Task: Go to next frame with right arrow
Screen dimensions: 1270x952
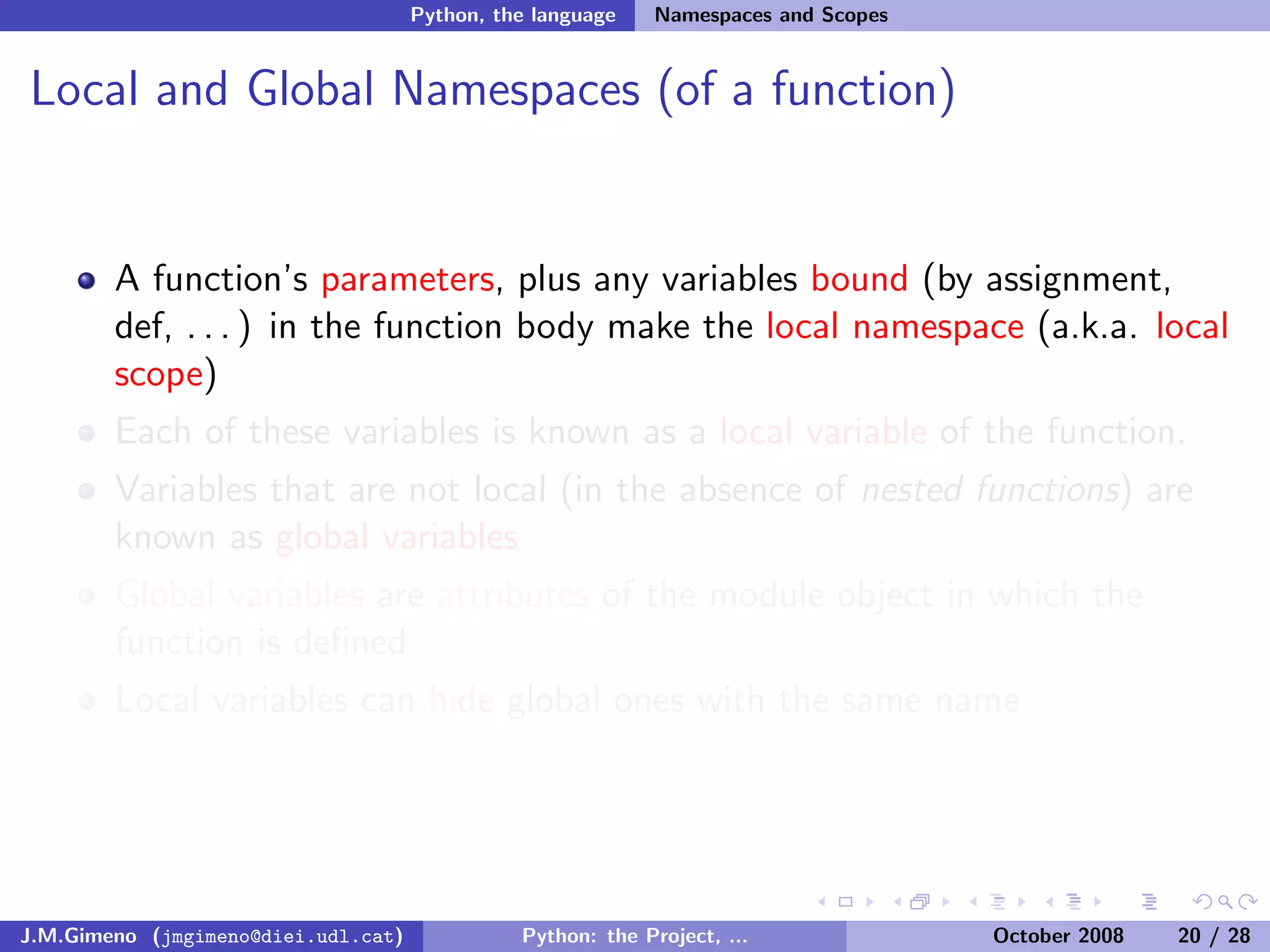Action: coord(946,902)
